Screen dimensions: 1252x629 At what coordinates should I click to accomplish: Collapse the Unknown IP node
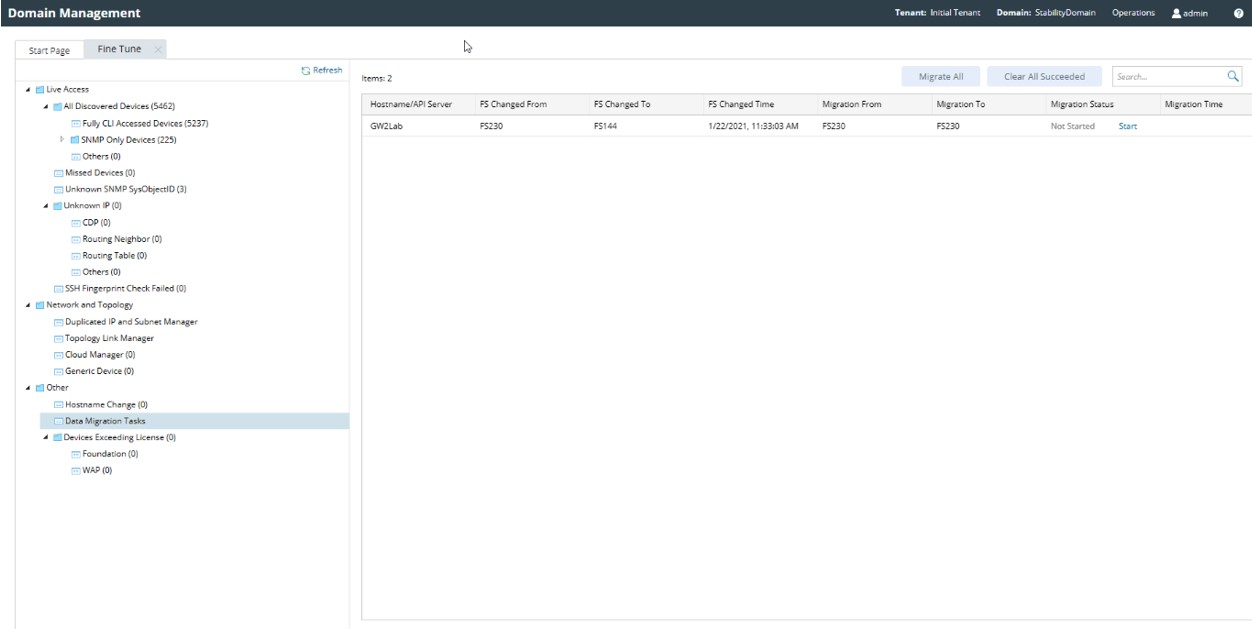tap(46, 206)
